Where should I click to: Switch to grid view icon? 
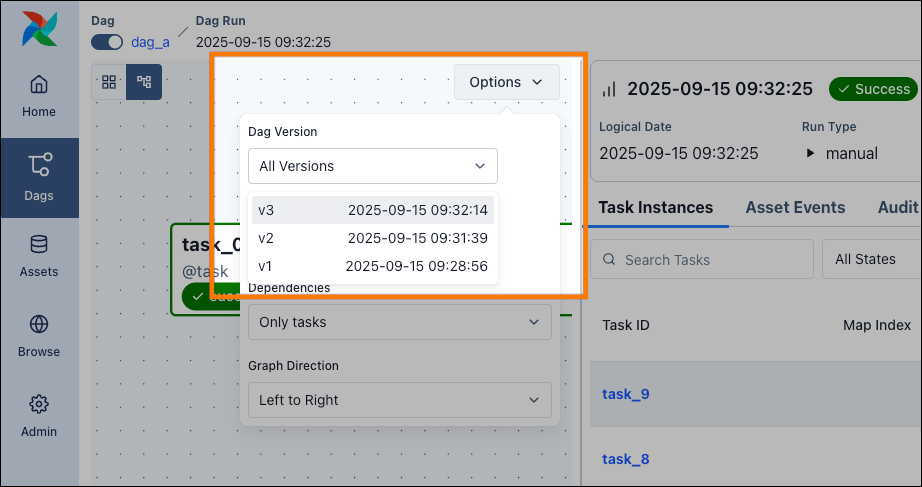pyautogui.click(x=108, y=82)
